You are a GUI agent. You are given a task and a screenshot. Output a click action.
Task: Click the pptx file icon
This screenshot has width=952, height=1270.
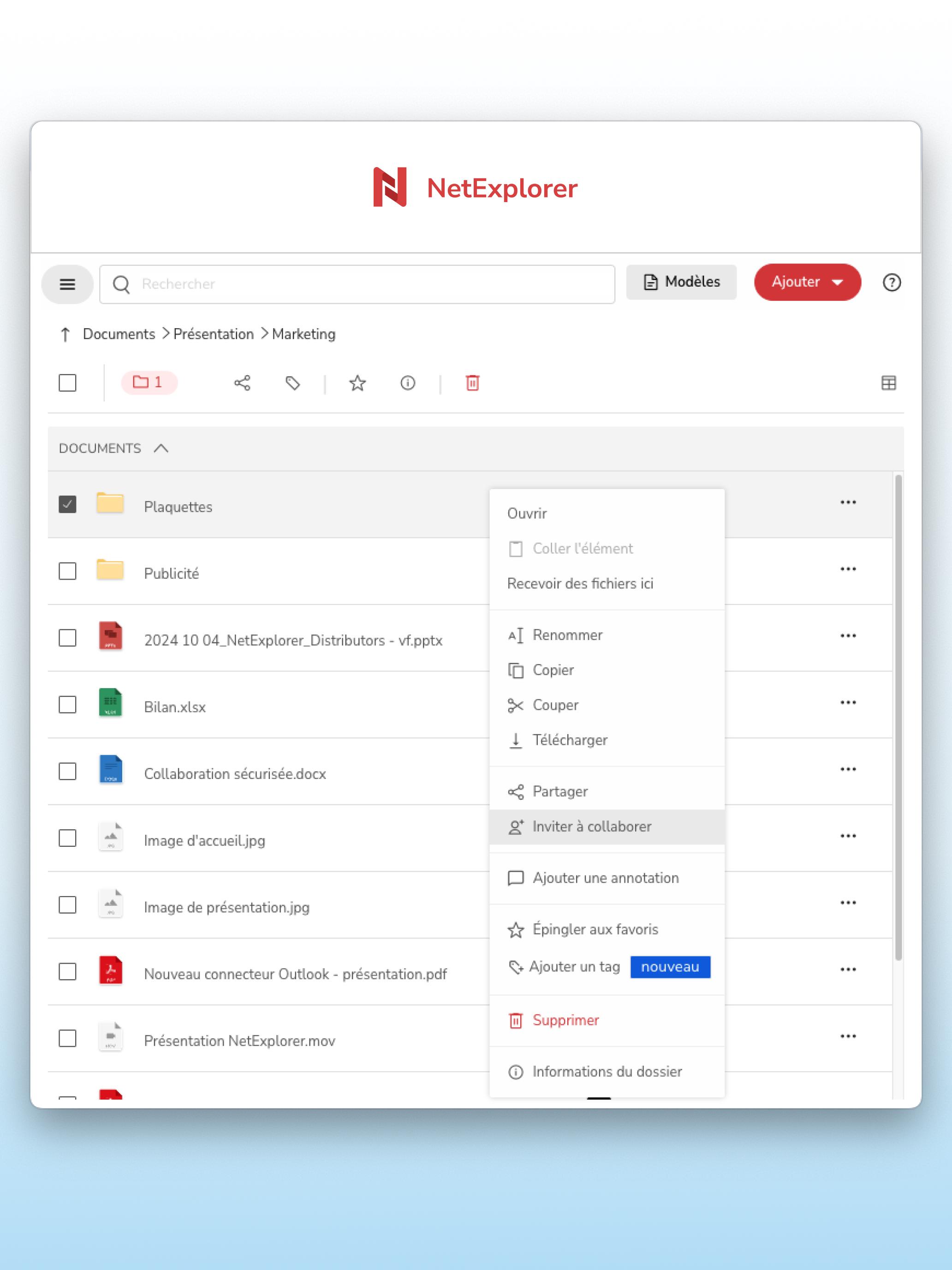point(110,635)
